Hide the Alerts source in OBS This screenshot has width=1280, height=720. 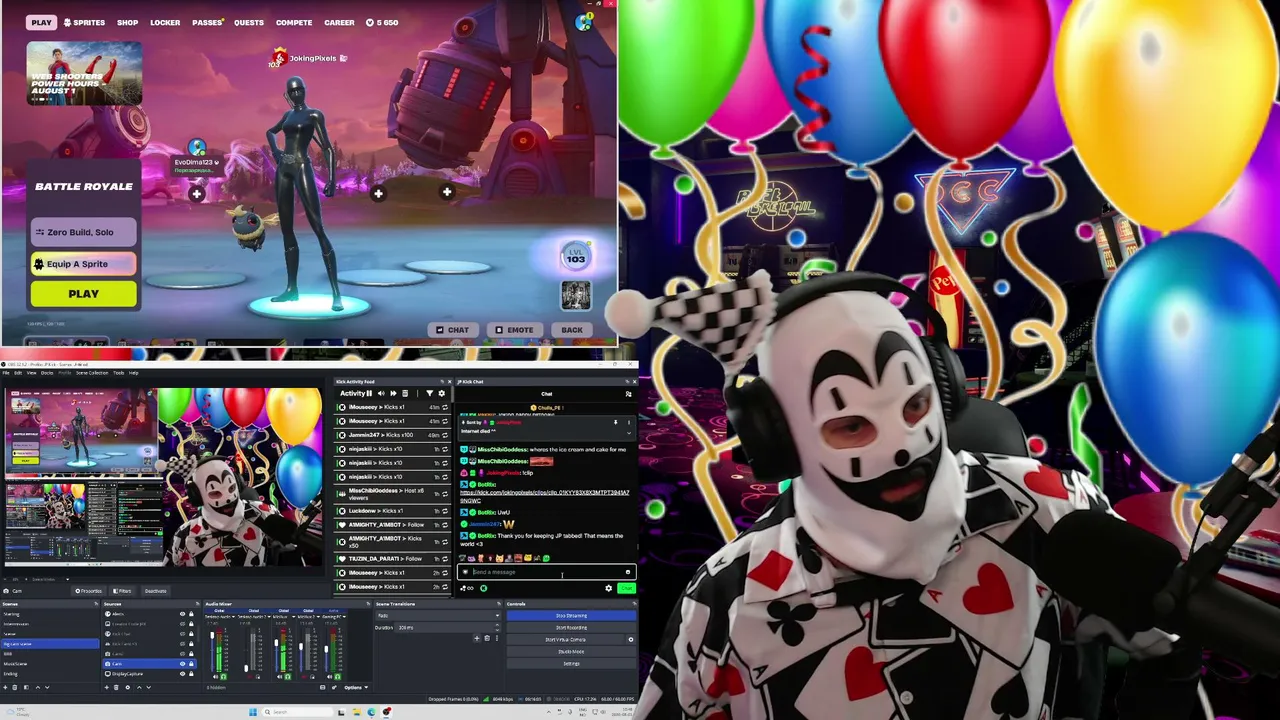tap(182, 614)
